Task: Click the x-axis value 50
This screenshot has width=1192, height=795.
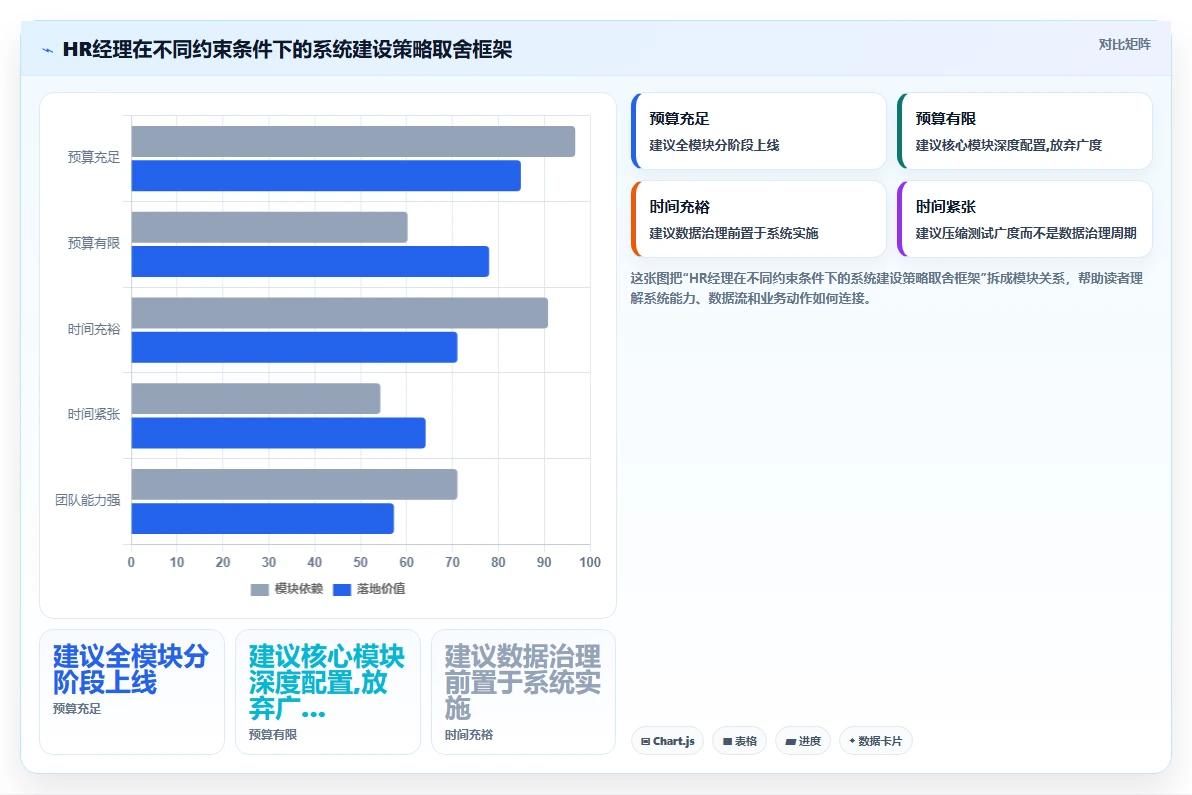Action: tap(360, 562)
